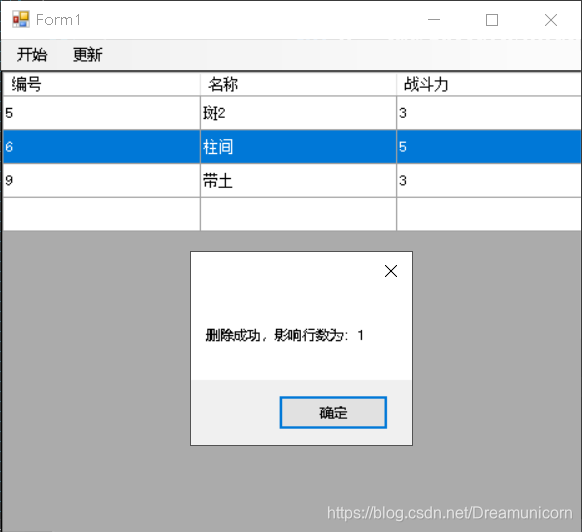Click the Form1 window icon

[x=20, y=19]
